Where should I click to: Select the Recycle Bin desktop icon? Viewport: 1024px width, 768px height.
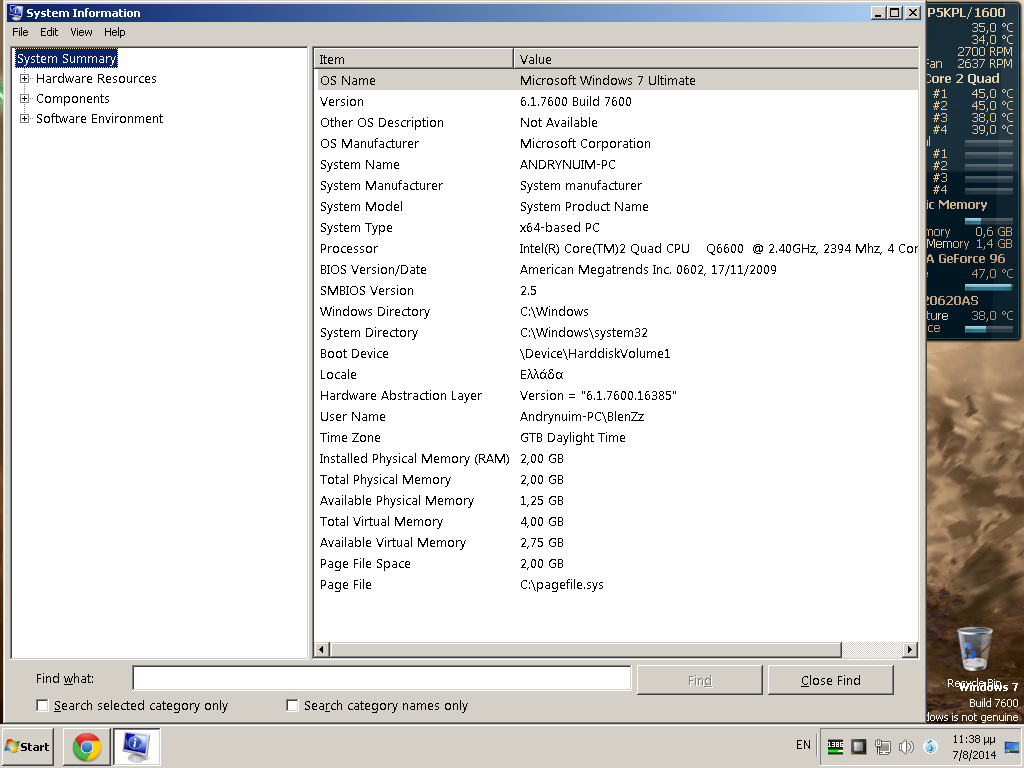pyautogui.click(x=975, y=658)
